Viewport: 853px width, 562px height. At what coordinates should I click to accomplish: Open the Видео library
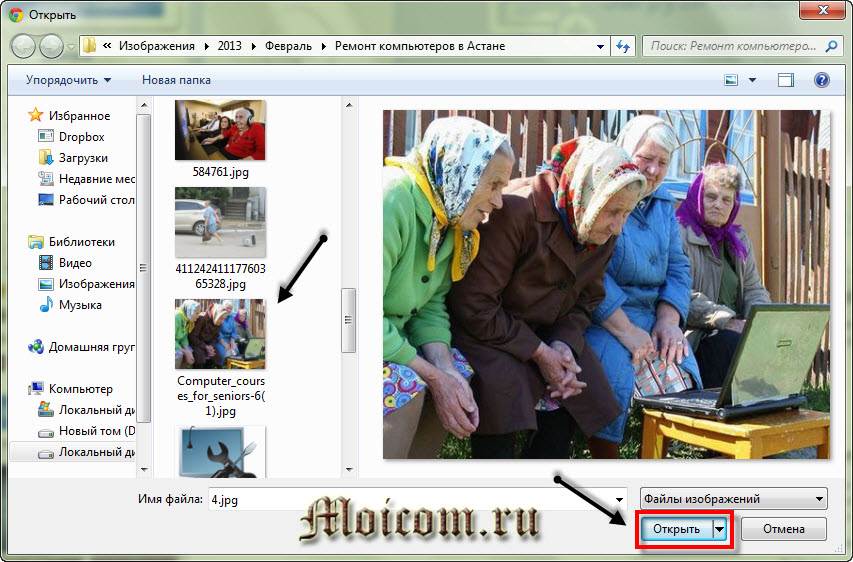(75, 263)
